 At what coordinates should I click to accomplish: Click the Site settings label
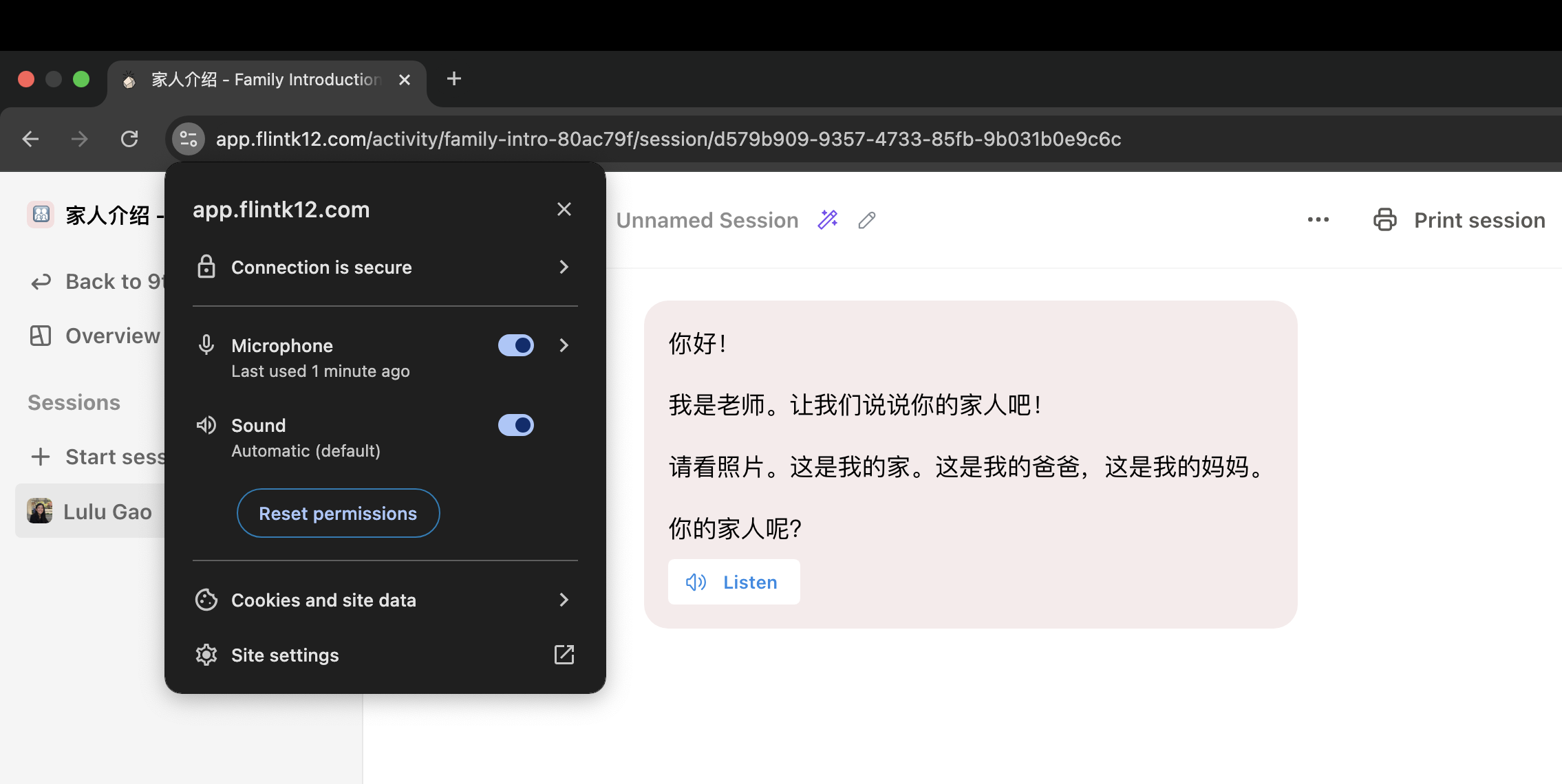click(285, 655)
